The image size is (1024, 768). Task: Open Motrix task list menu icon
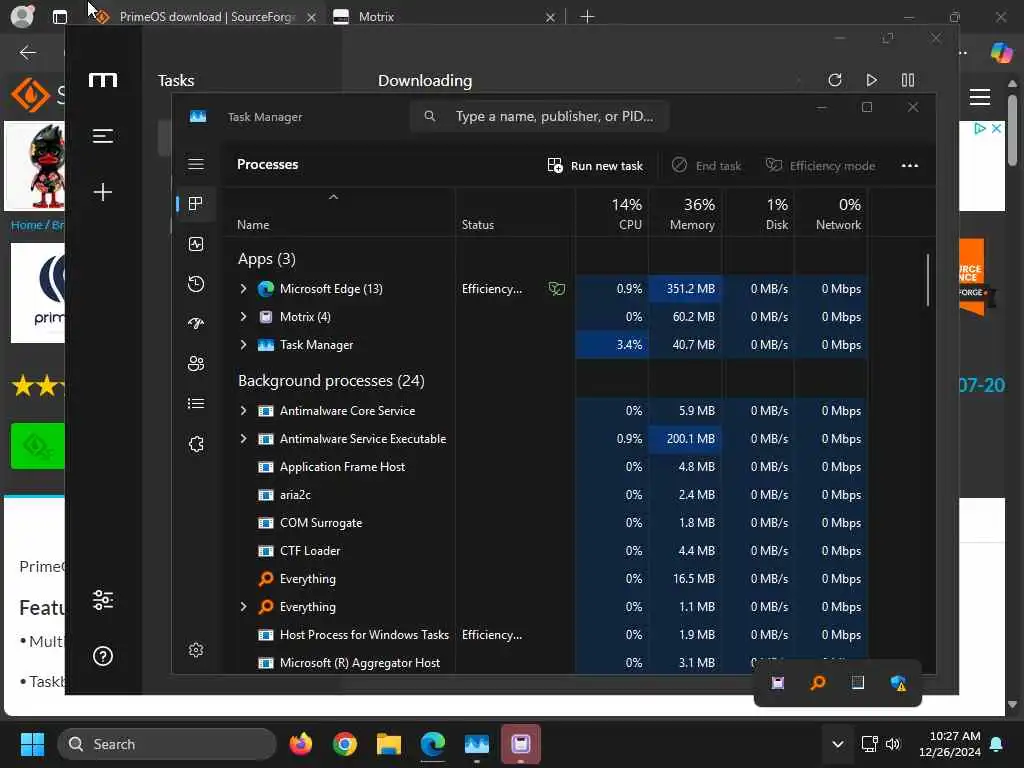point(103,136)
